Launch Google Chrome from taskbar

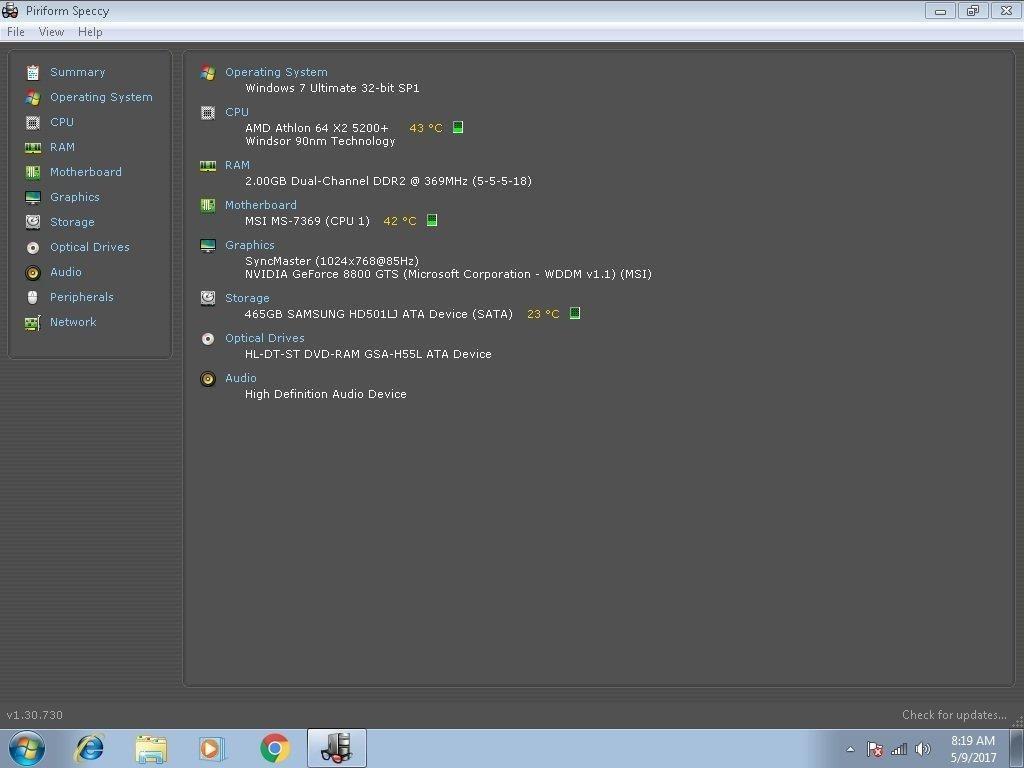(x=275, y=748)
